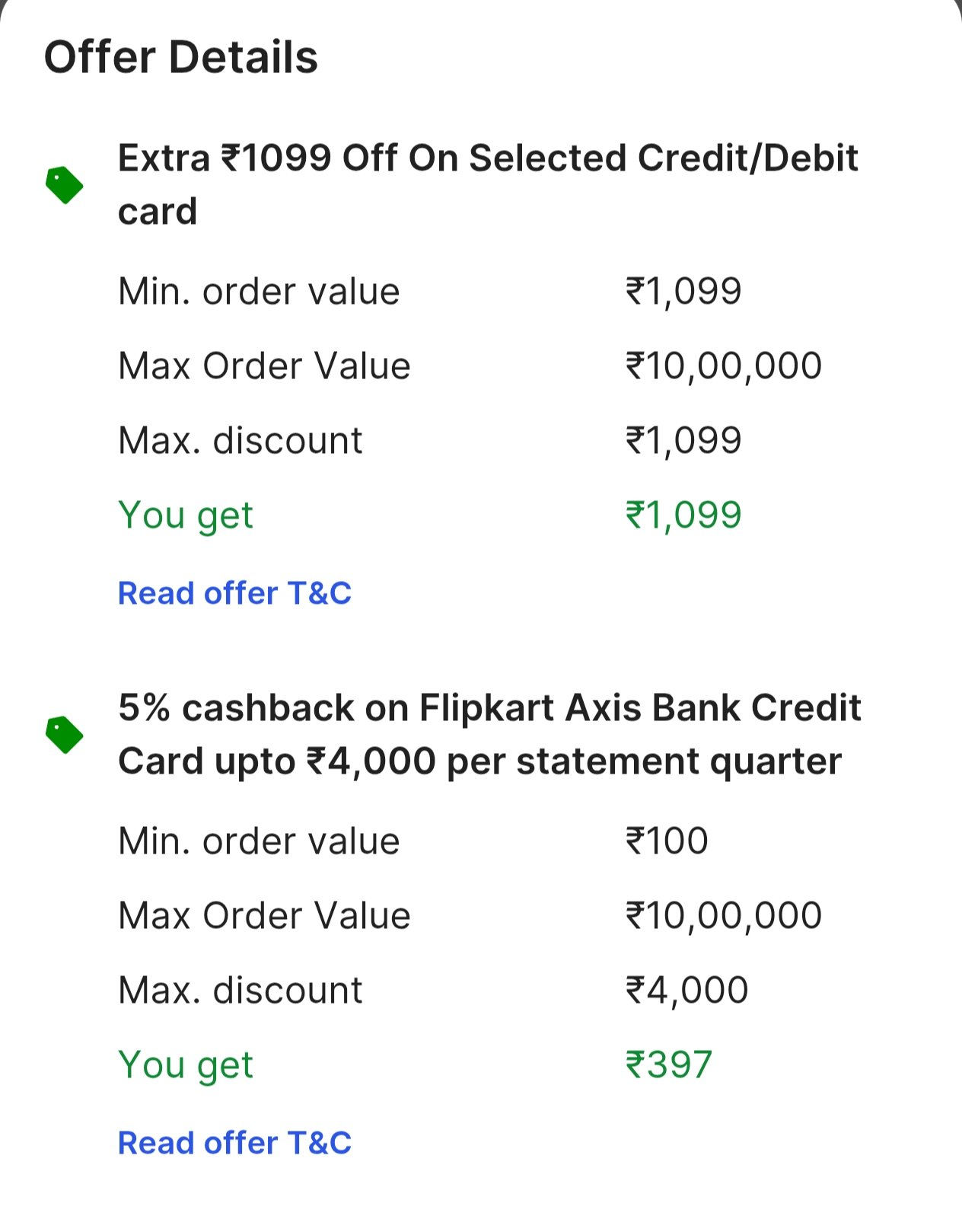Click Max Order Value label under the ₹1099 offer
The width and height of the screenshot is (962, 1232).
coord(264,366)
